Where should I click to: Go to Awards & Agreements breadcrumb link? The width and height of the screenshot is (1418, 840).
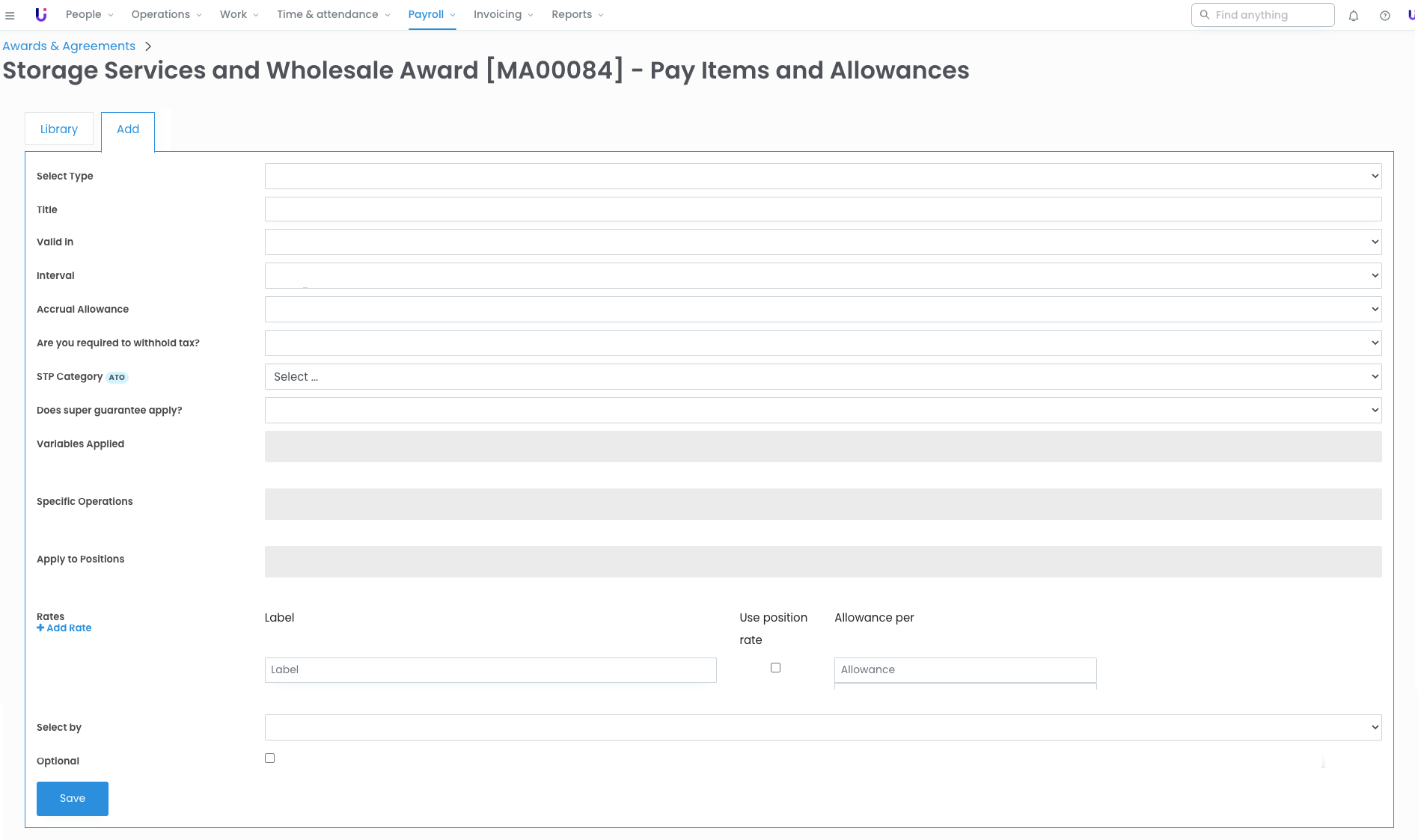pyautogui.click(x=69, y=46)
